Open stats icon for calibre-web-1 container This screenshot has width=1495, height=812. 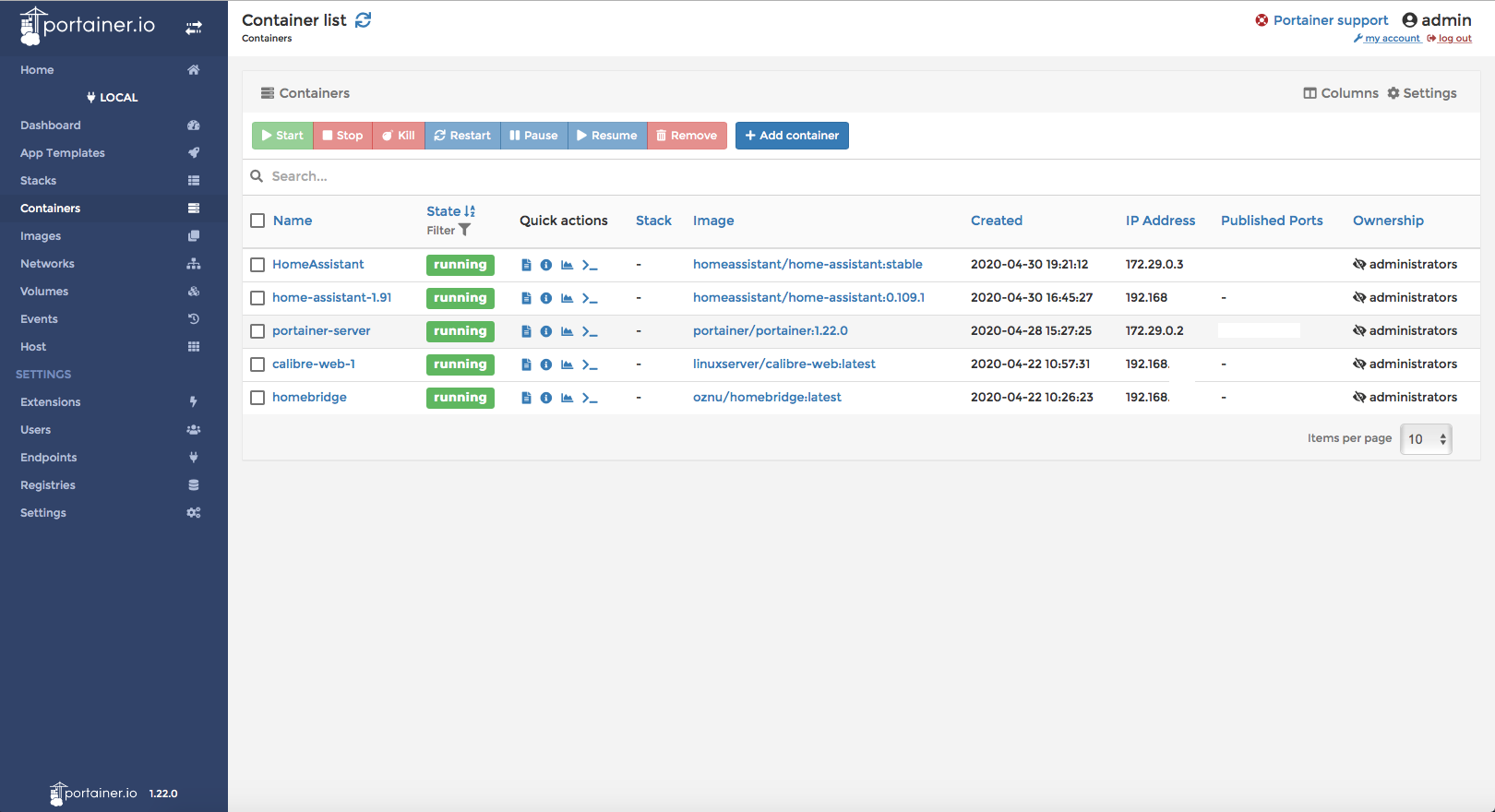[x=567, y=364]
